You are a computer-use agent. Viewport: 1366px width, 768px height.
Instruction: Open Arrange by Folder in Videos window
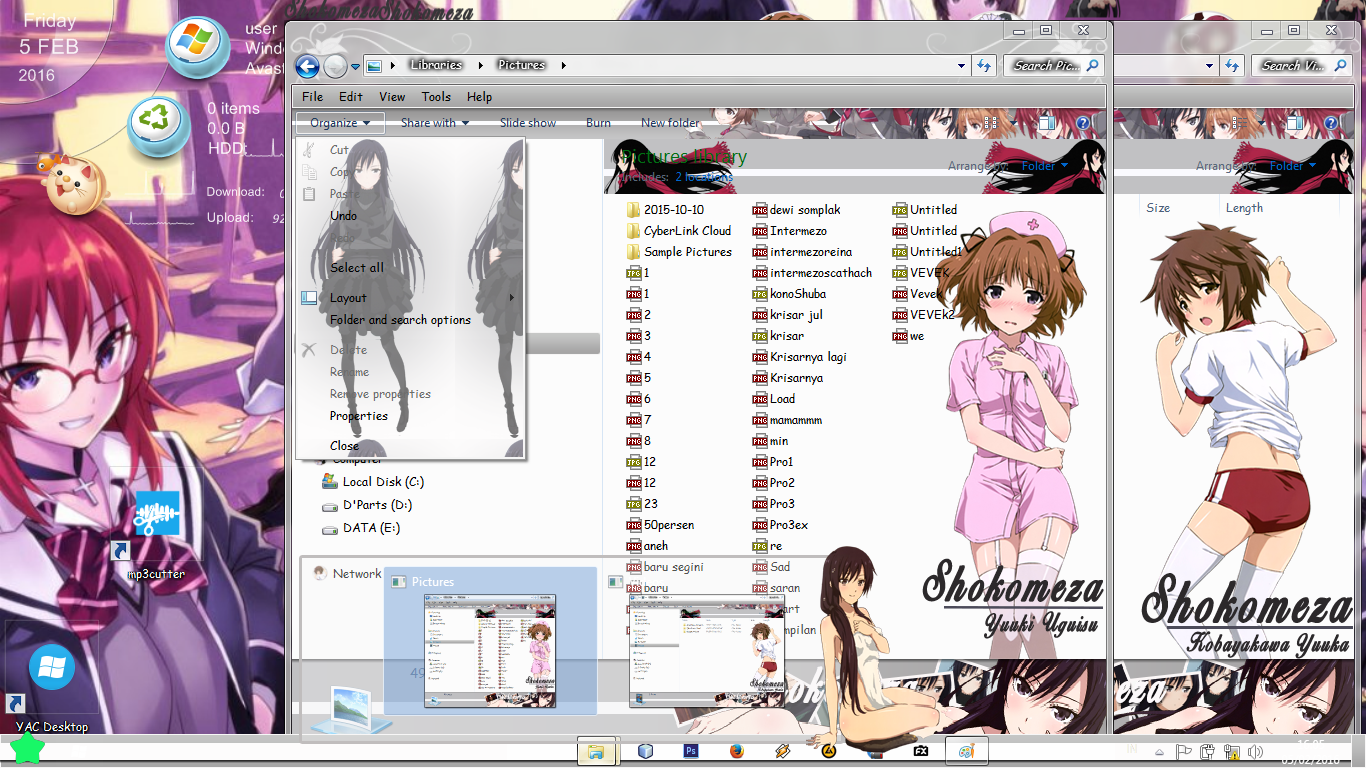tap(1293, 166)
